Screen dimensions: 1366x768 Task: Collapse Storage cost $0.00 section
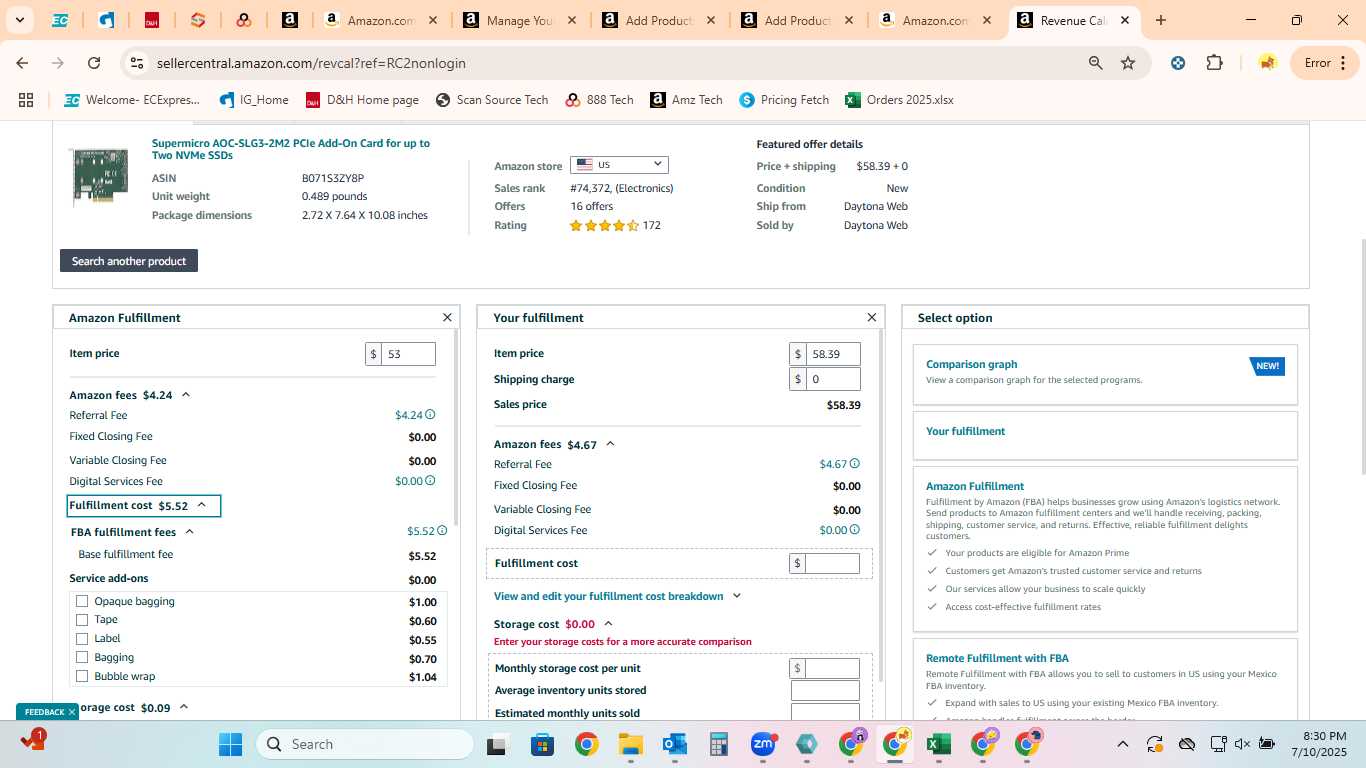click(608, 624)
